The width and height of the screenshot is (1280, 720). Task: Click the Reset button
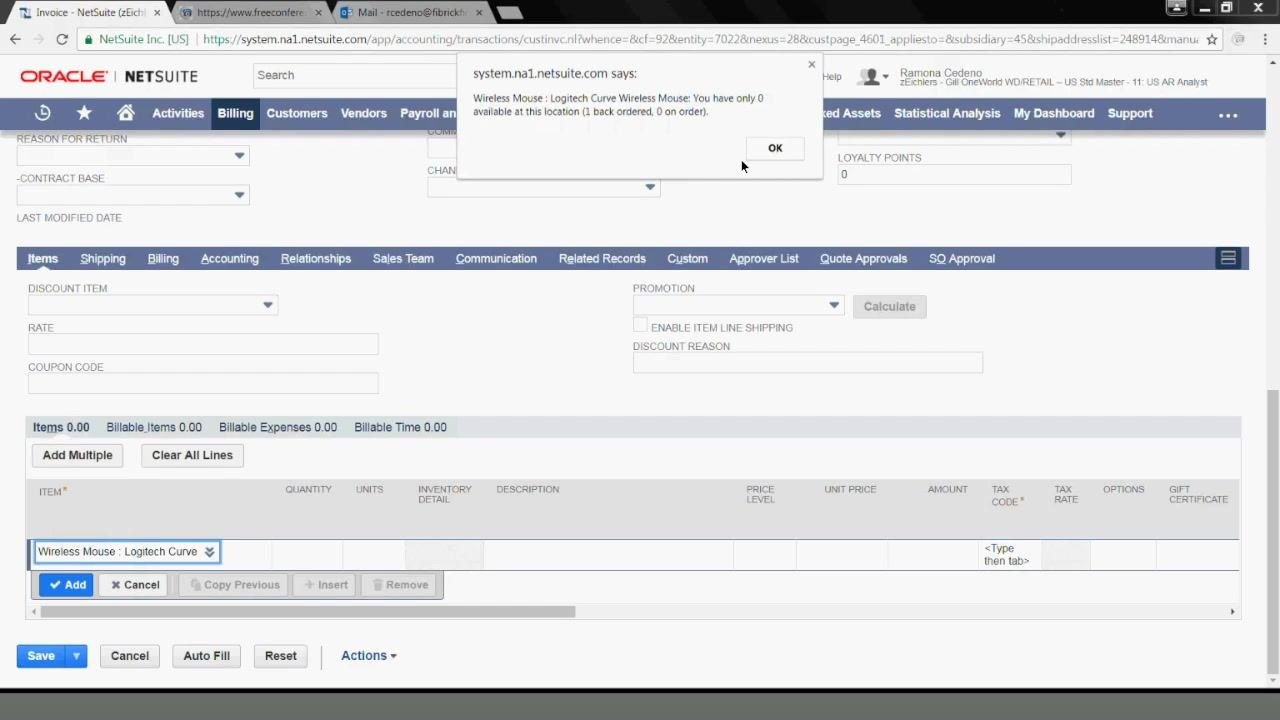coord(281,656)
